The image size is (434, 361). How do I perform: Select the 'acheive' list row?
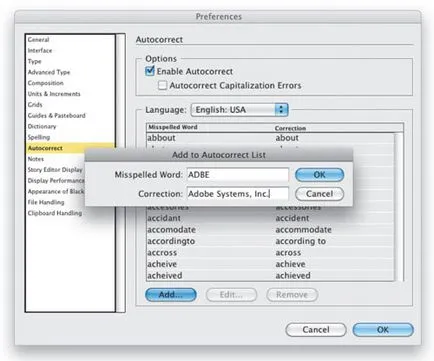click(270, 264)
